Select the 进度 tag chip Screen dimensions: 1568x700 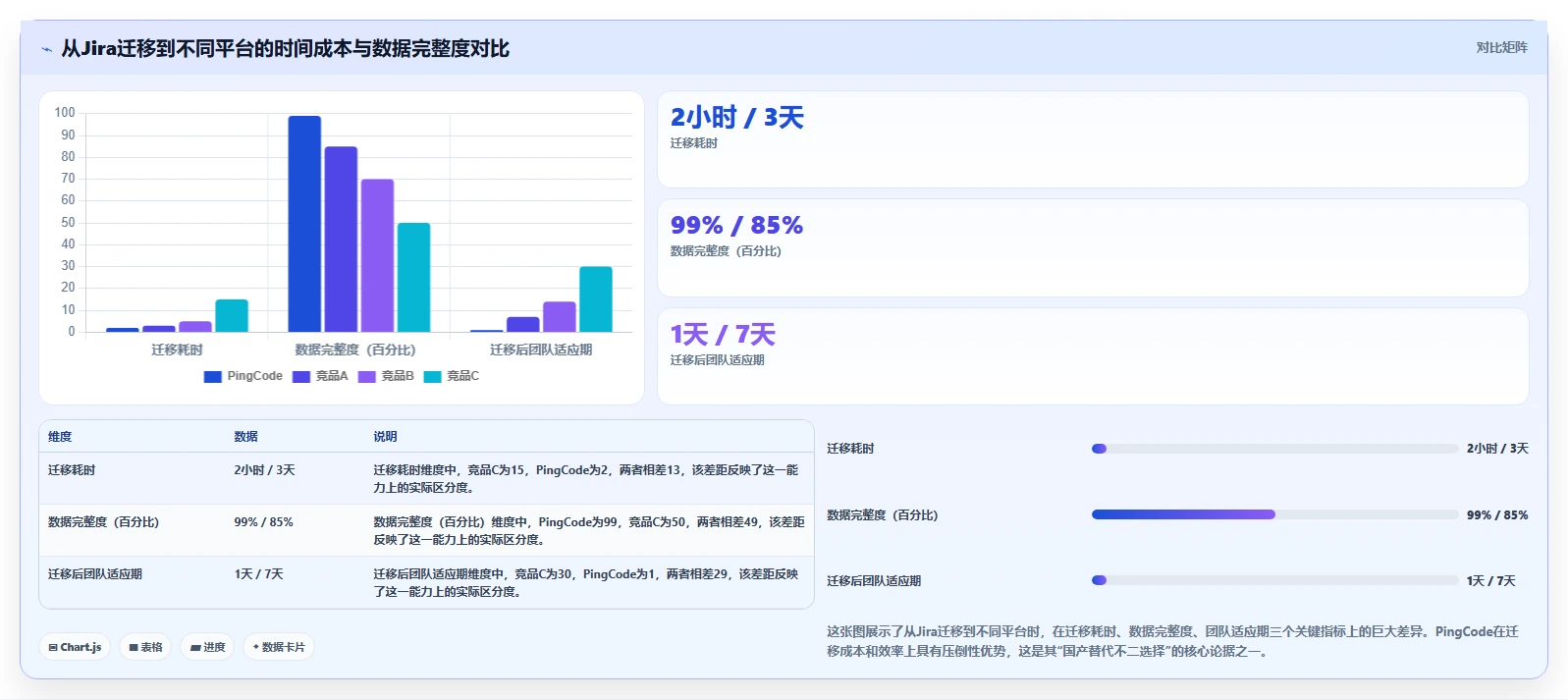point(207,647)
